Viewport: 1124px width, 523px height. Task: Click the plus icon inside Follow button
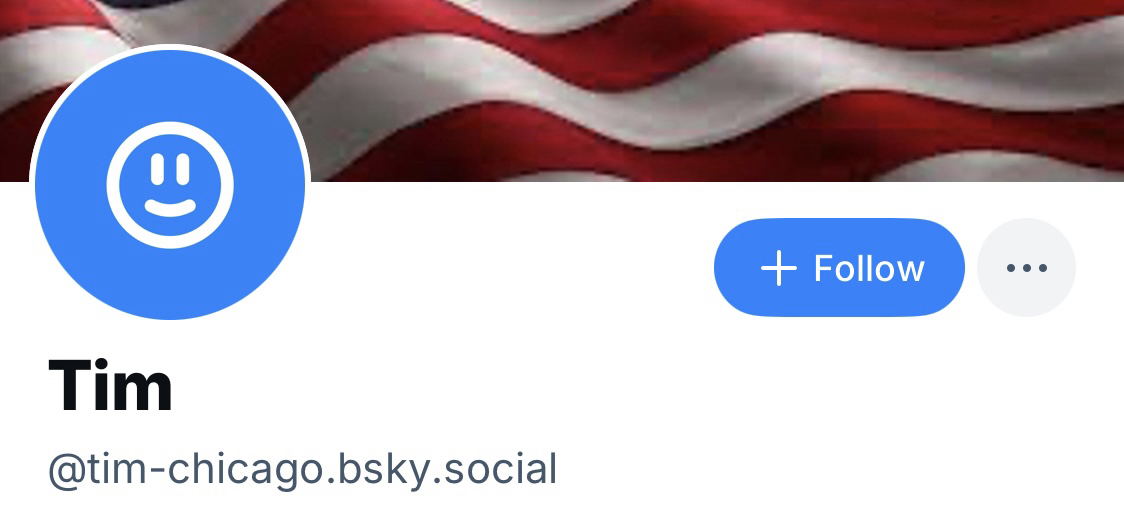click(778, 269)
